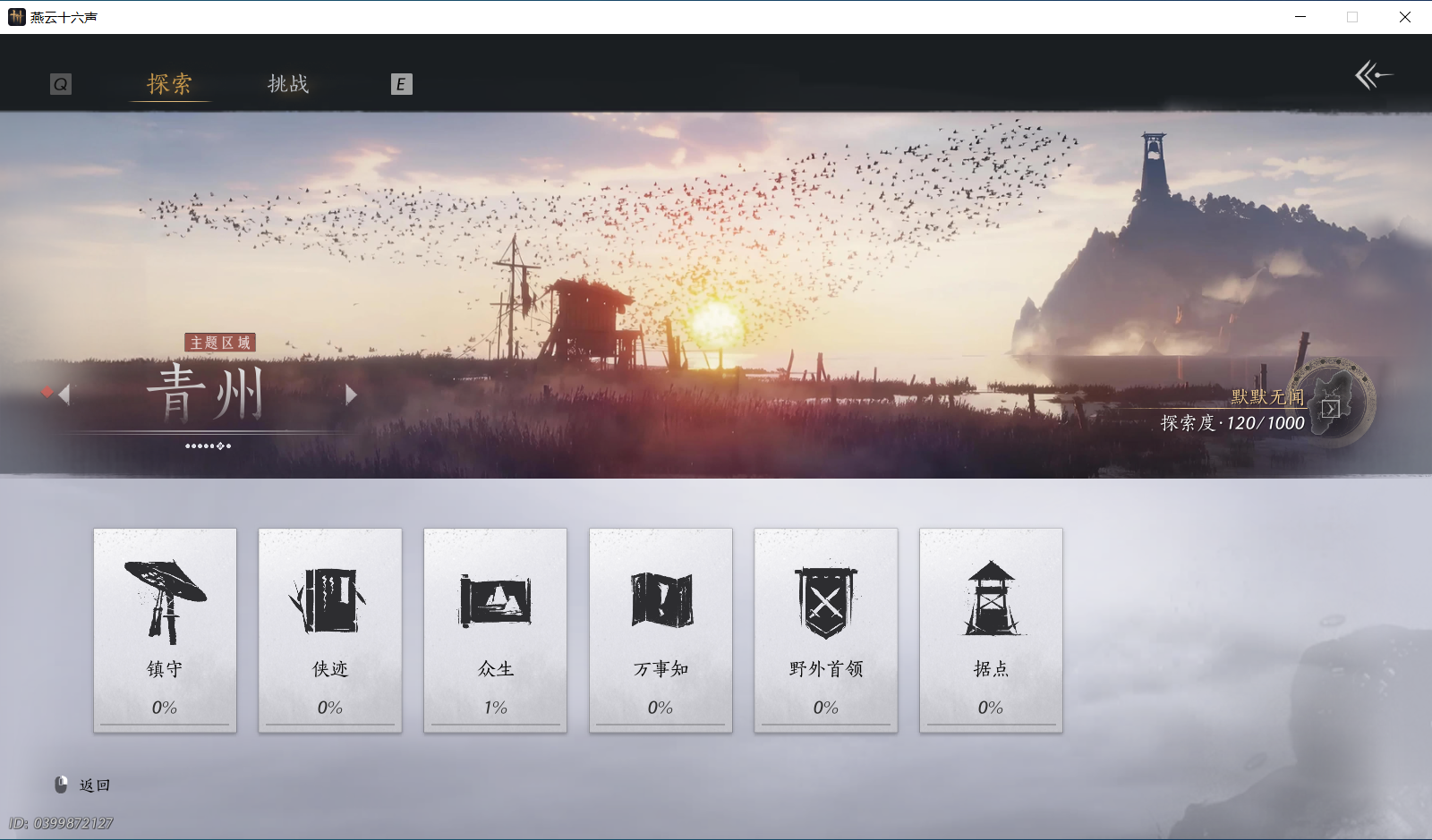Go to previous region with left arrow
The image size is (1432, 840).
(64, 395)
